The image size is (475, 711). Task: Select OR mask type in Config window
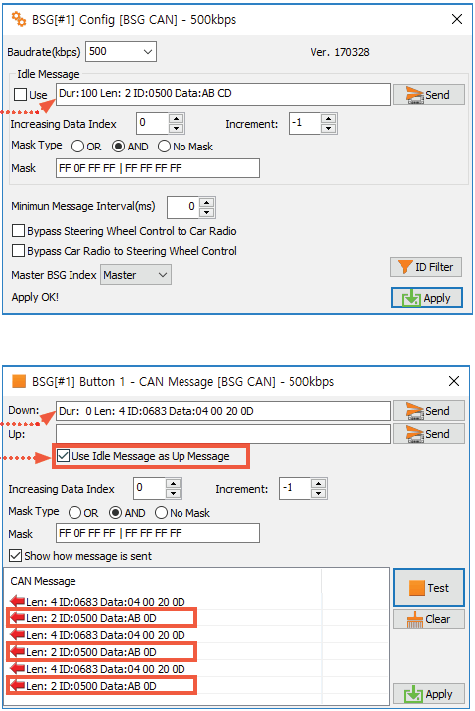[78, 146]
